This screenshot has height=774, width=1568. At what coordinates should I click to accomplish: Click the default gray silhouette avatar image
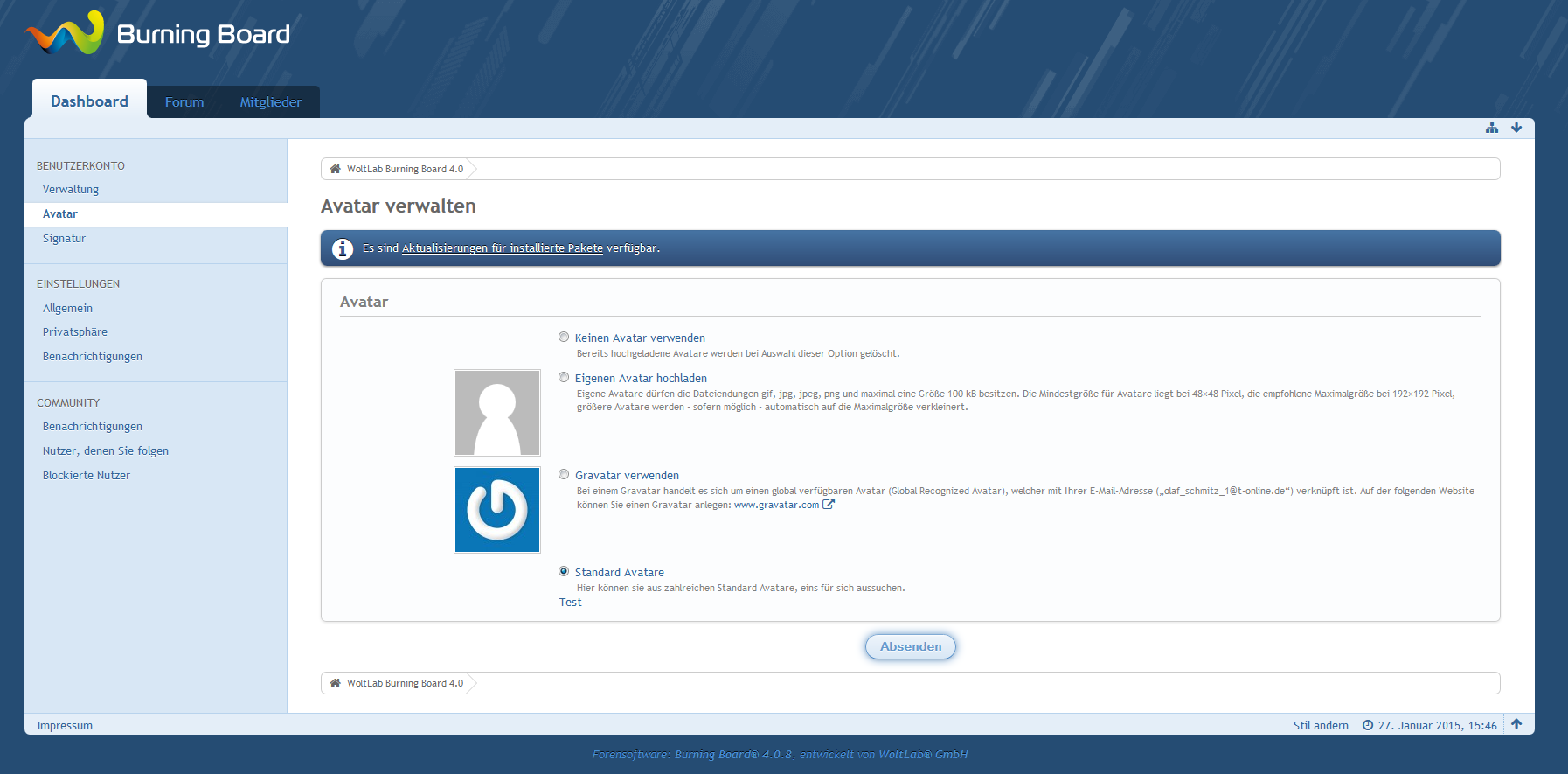497,413
